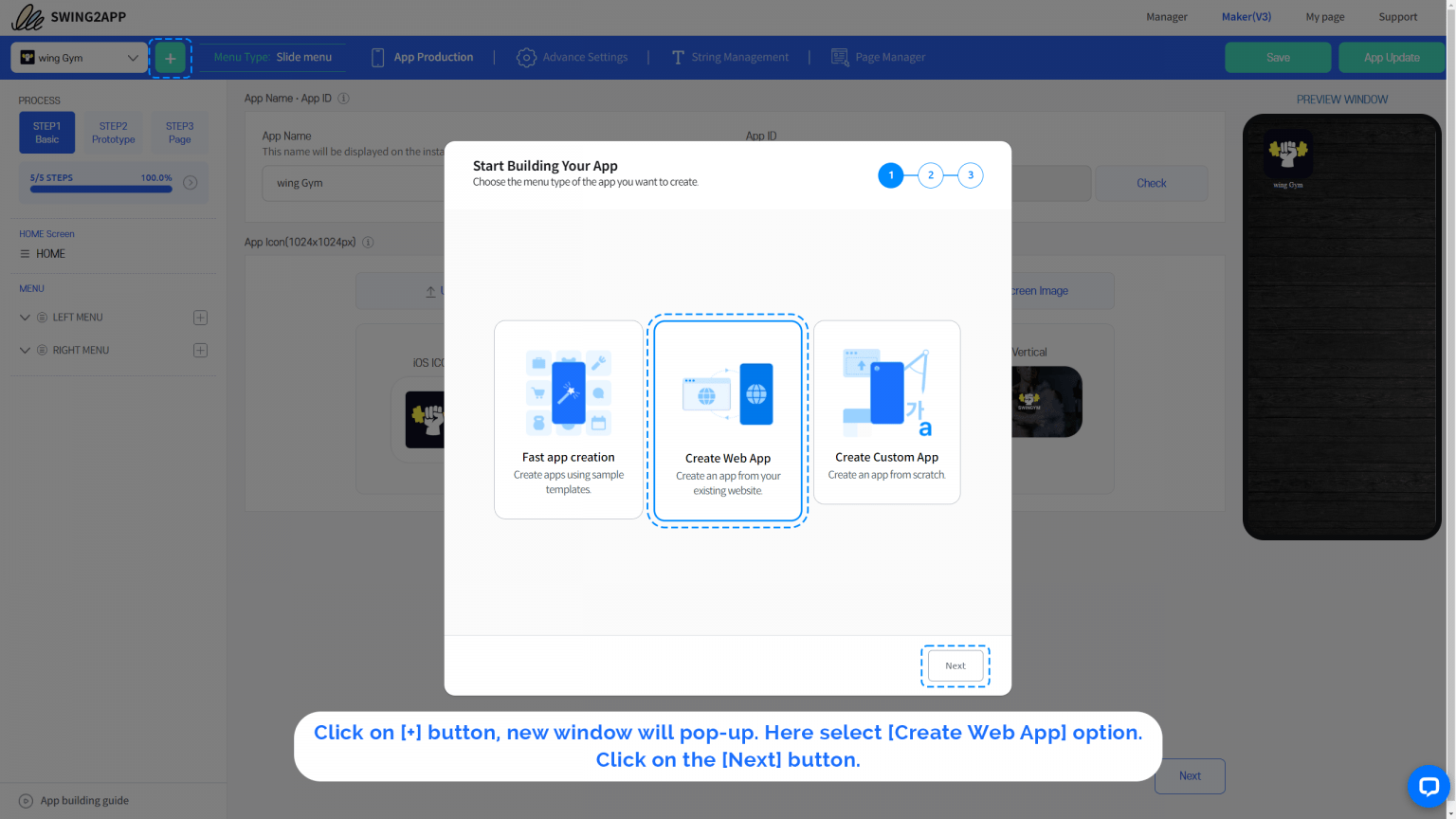Expand the LEFT MENU tree item
Image resolution: width=1456 pixels, height=819 pixels.
(x=25, y=318)
